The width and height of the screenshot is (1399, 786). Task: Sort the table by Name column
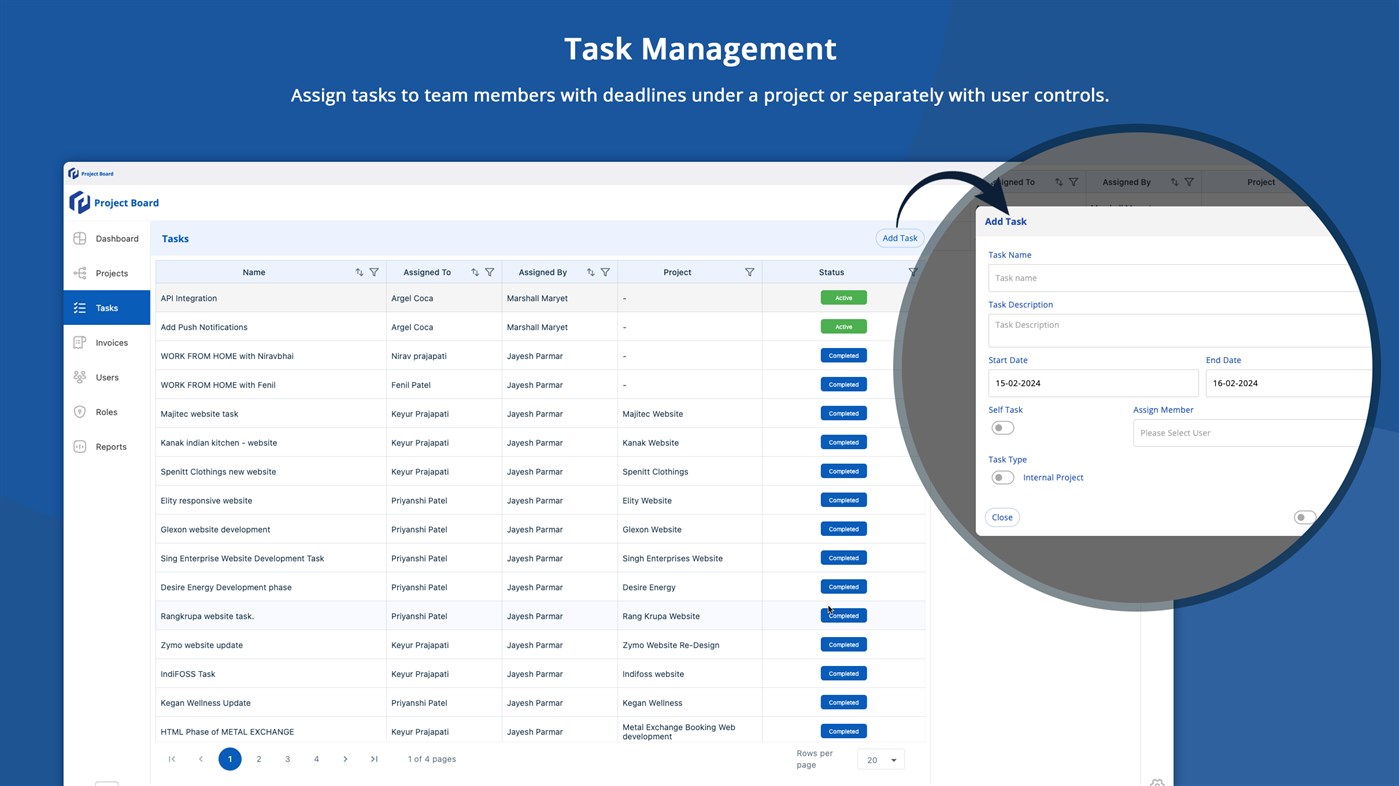[x=359, y=272]
